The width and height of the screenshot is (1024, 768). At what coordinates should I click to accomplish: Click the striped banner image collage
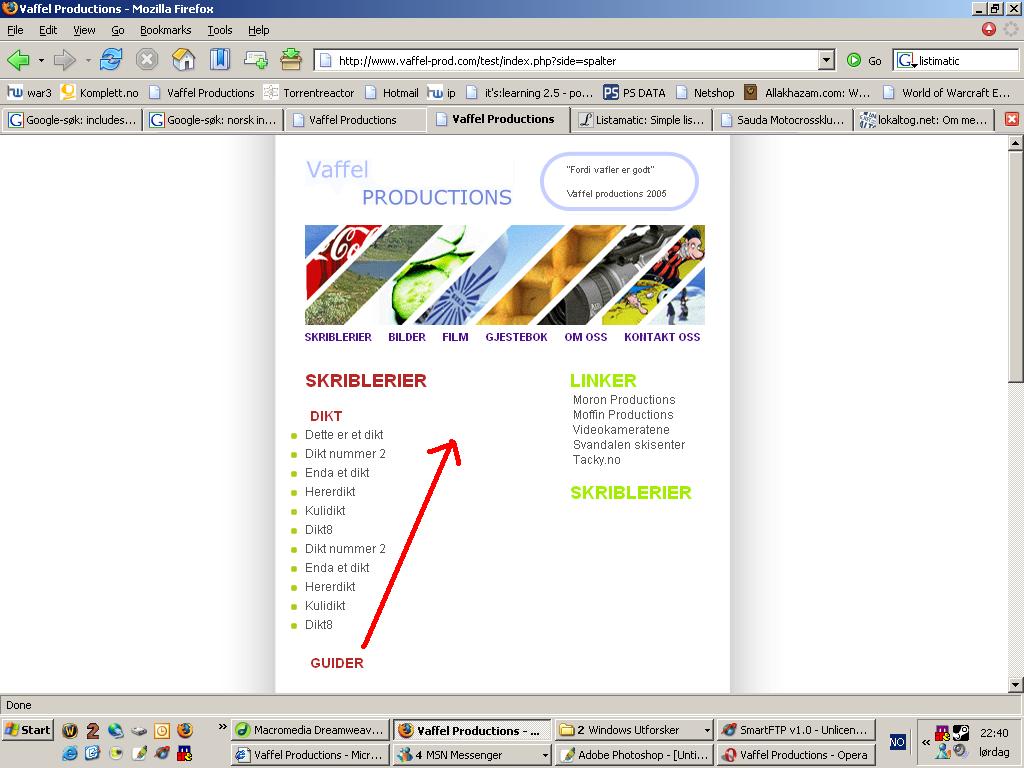(x=505, y=275)
